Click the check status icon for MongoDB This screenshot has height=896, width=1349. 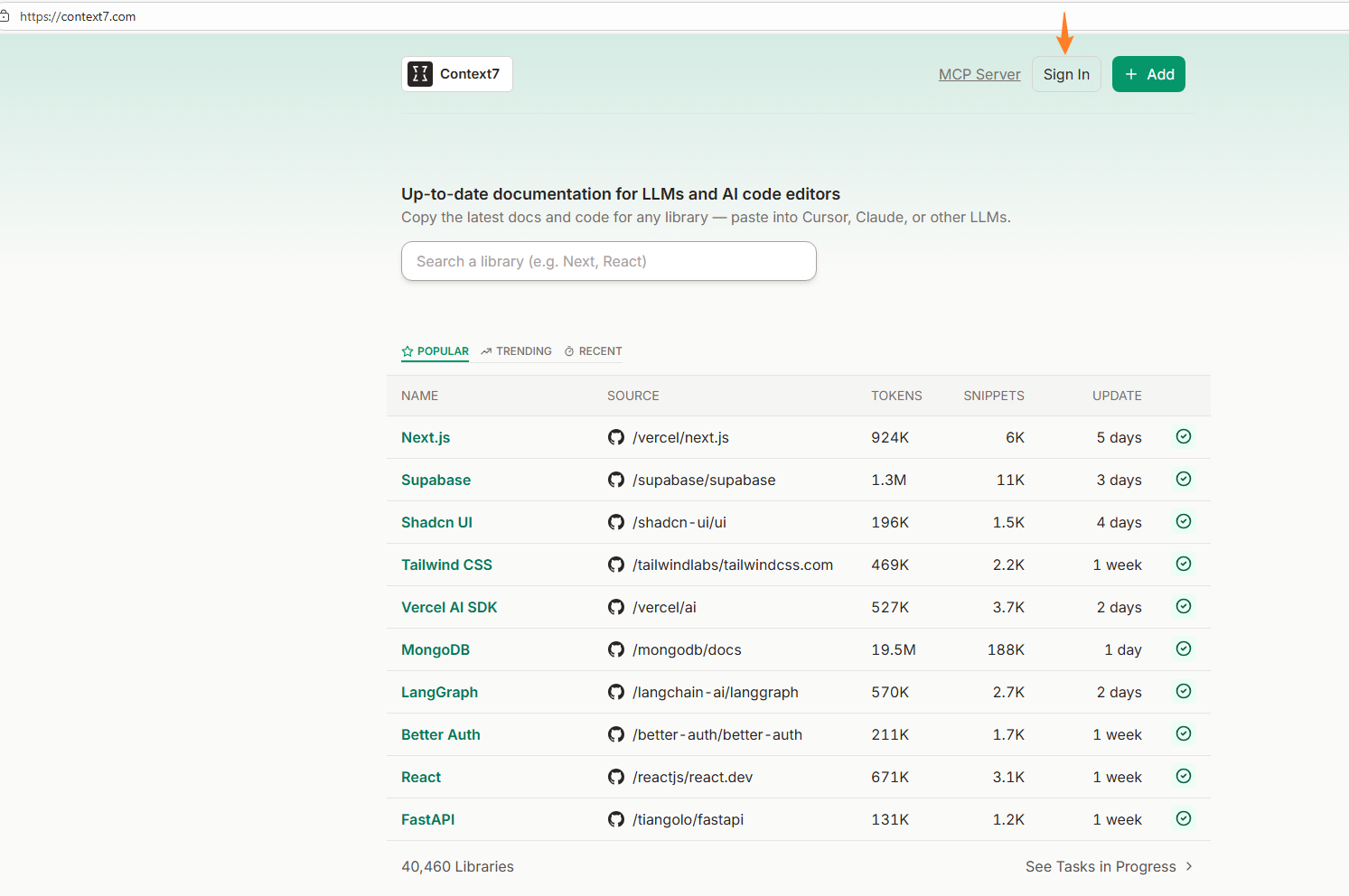click(x=1184, y=649)
